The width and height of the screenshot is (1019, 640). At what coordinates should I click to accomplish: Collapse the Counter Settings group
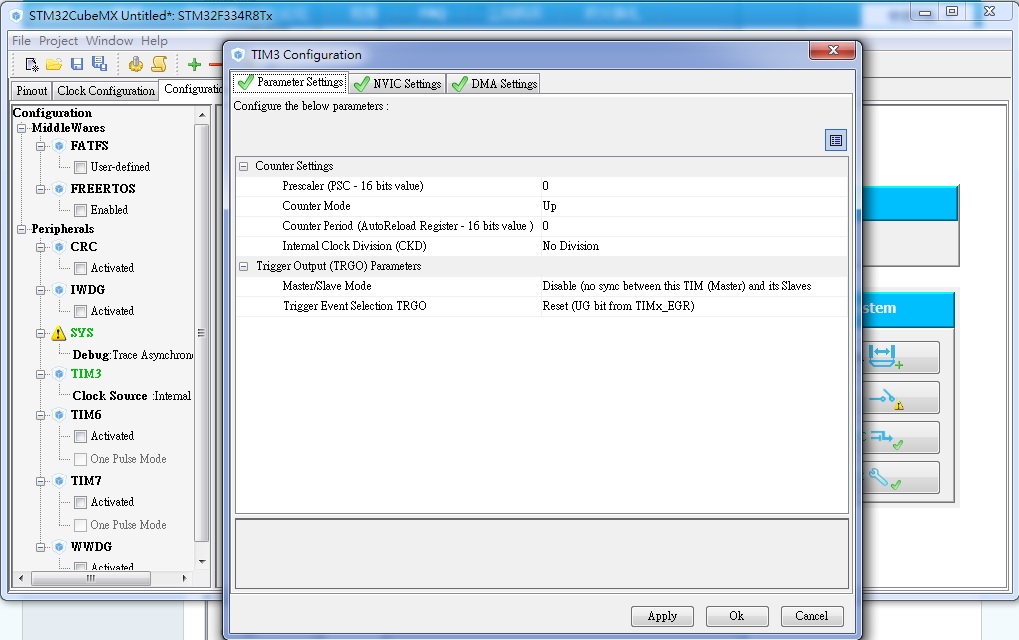pos(244,166)
